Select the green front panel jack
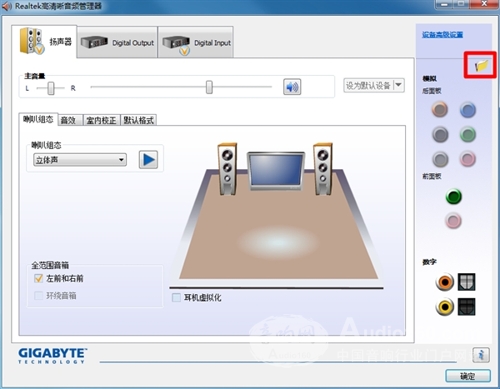 point(454,196)
